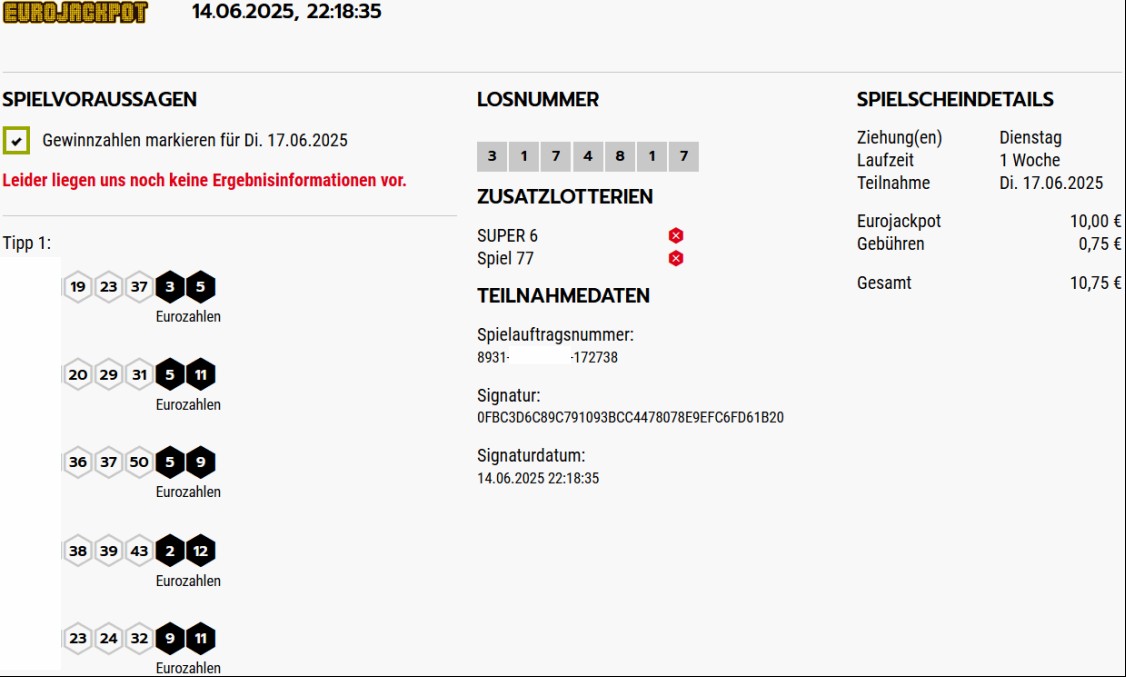The image size is (1126, 677).
Task: Click the Ziehung(en) value Dienstag
Action: click(x=1030, y=137)
